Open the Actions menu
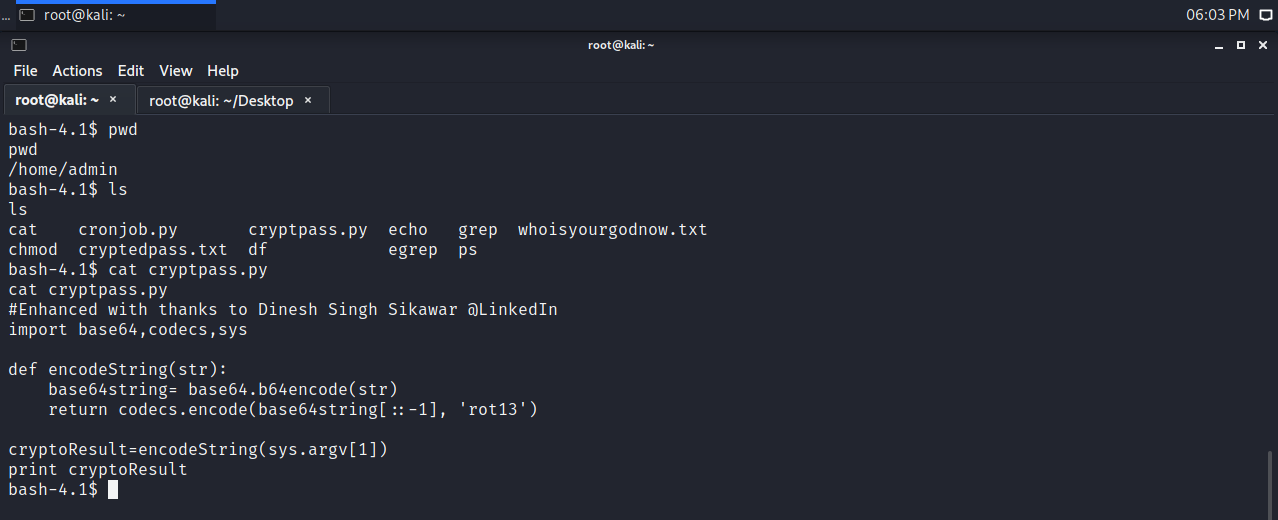The image size is (1278, 520). [x=77, y=71]
